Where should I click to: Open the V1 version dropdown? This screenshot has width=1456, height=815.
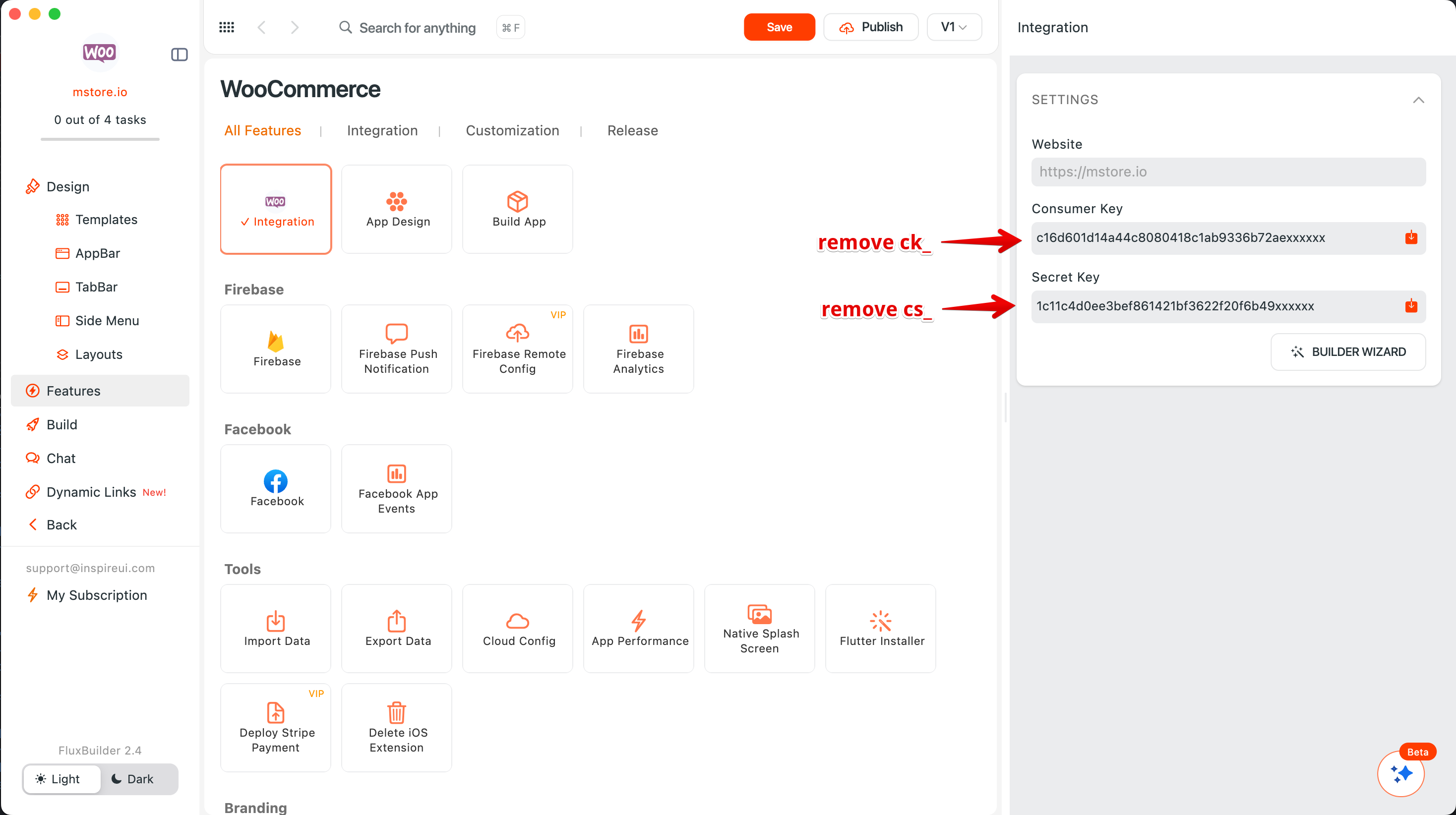pyautogui.click(x=954, y=27)
